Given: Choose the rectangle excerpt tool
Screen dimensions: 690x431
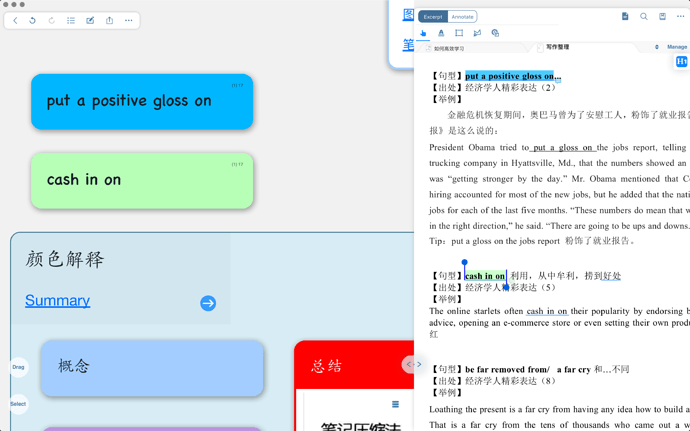Looking at the screenshot, I should point(459,33).
